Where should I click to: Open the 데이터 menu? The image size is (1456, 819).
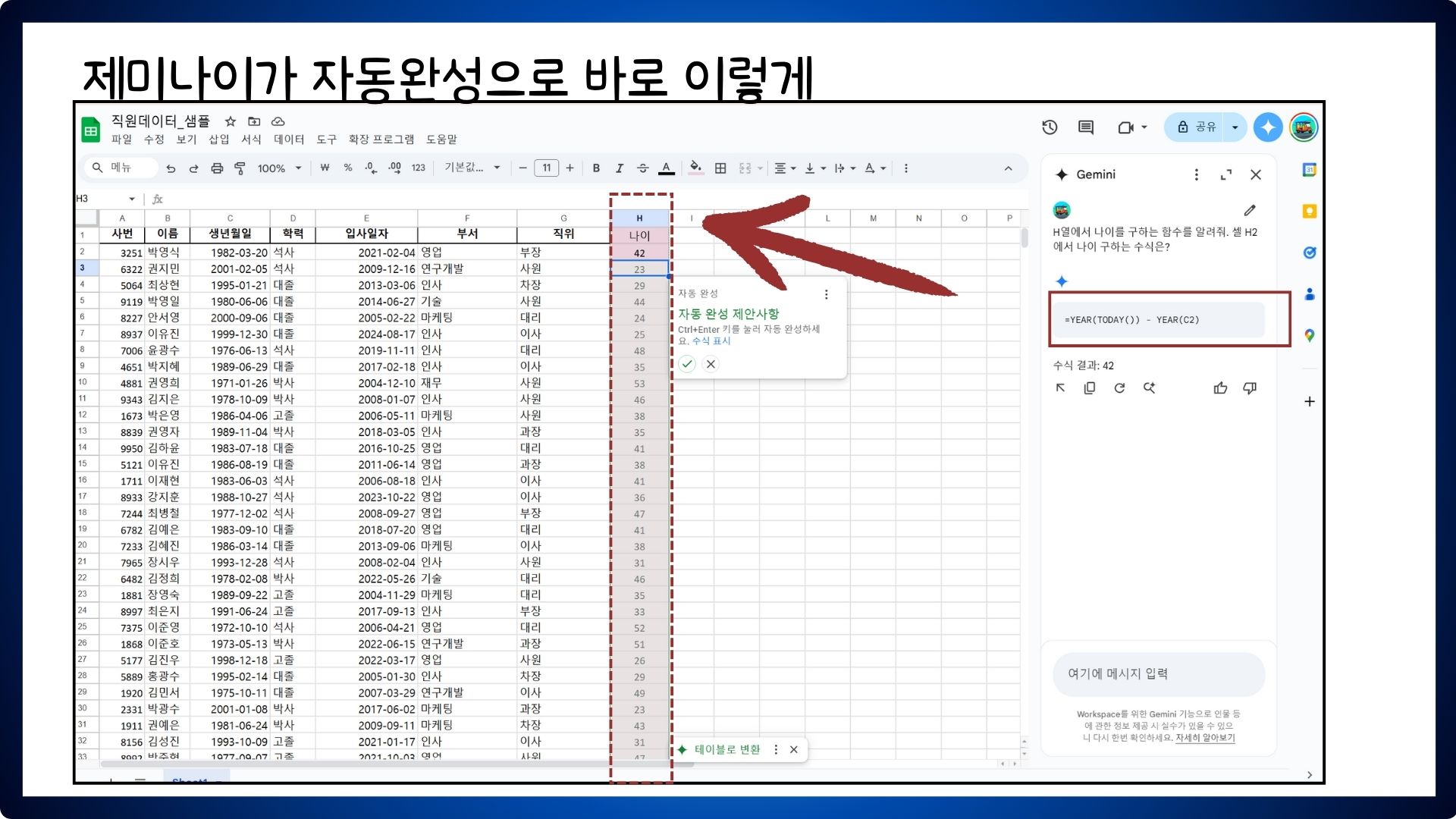[288, 140]
